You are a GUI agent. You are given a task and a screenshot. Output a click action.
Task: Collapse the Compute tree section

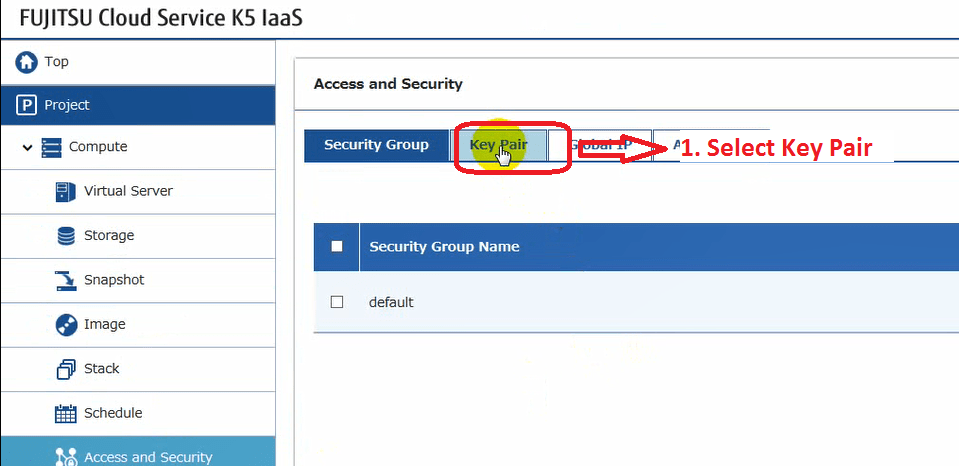28,147
